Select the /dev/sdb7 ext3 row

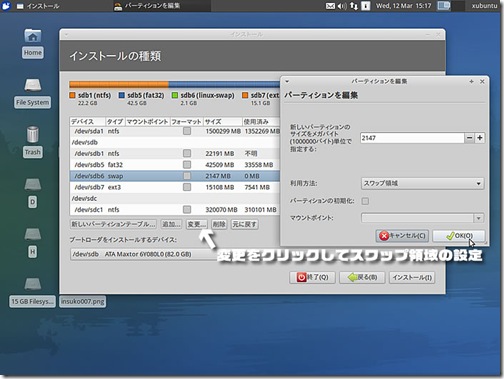pos(175,187)
